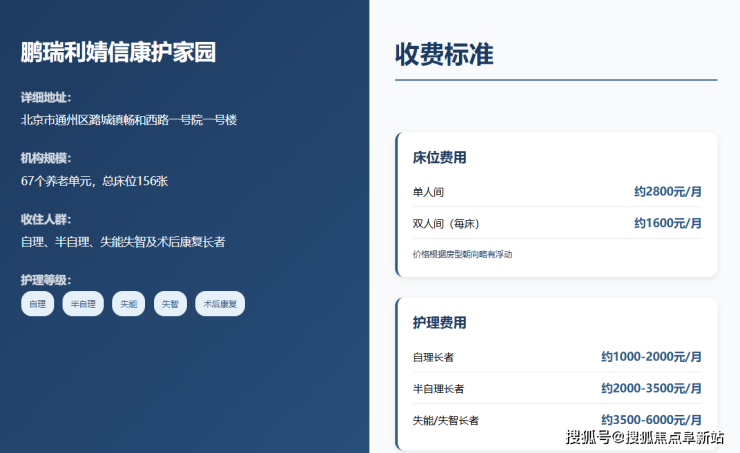Click the 详细地址 label
Image resolution: width=740 pixels, height=453 pixels.
click(46, 98)
